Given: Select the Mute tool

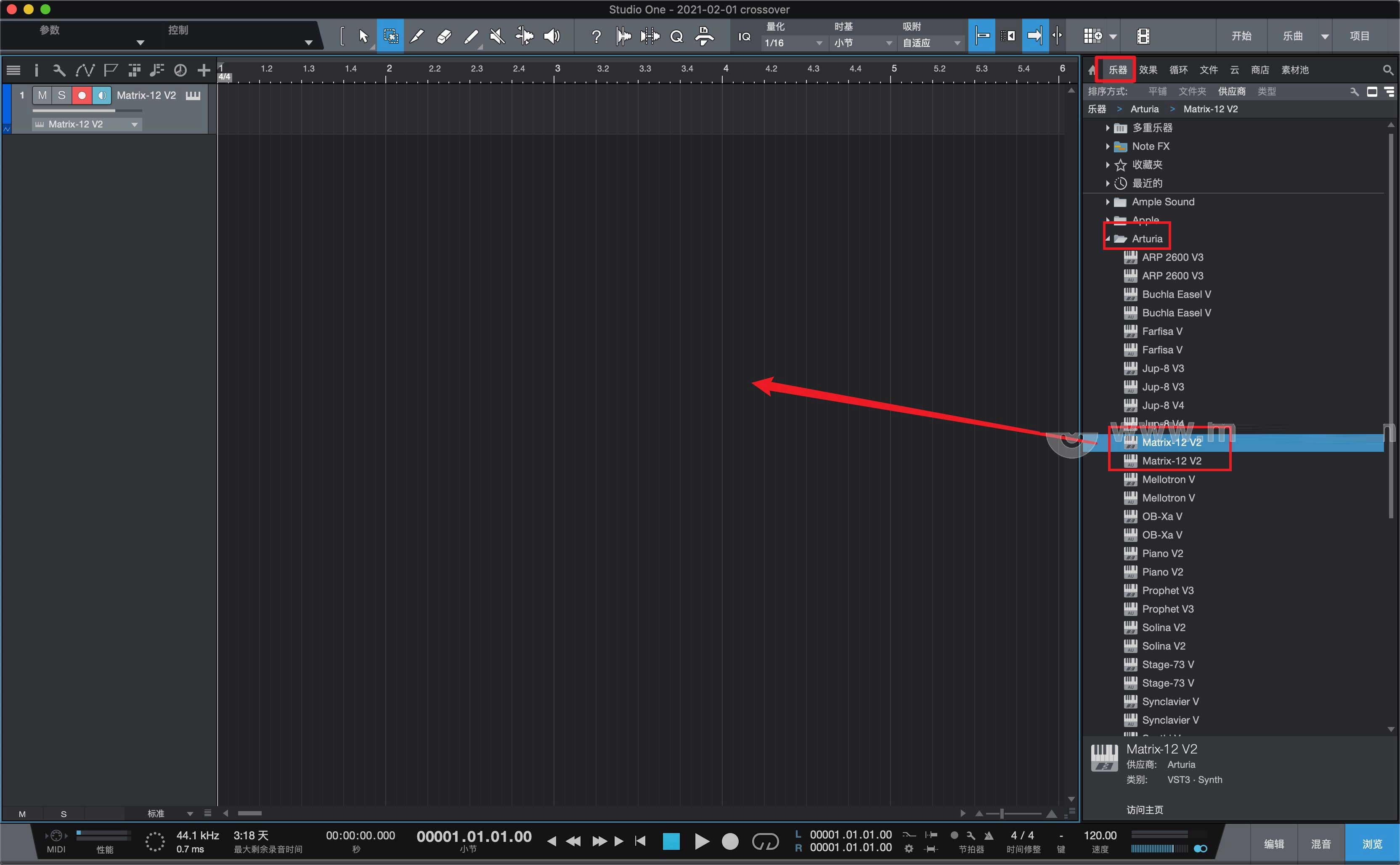Looking at the screenshot, I should pos(497,36).
